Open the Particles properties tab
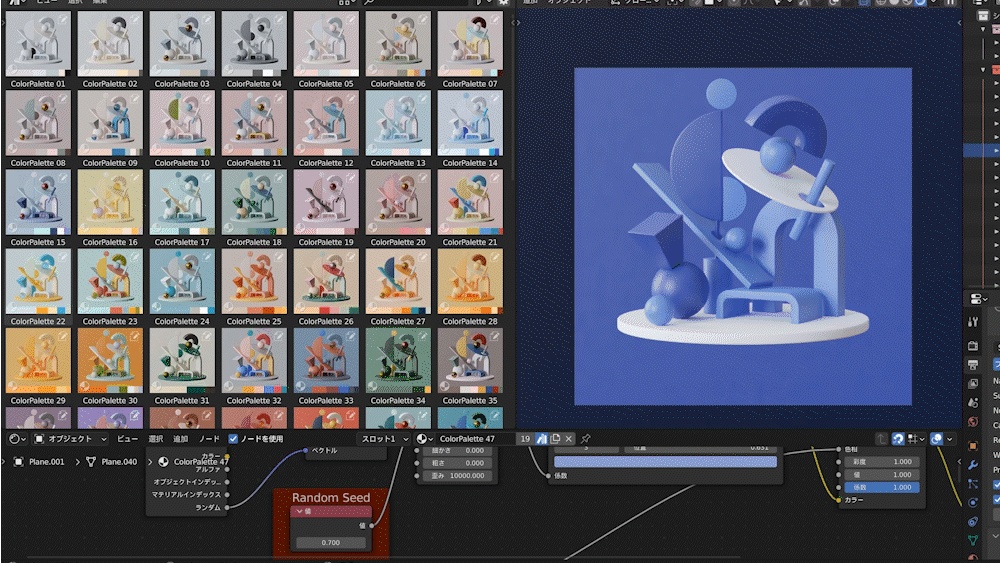 tap(973, 484)
